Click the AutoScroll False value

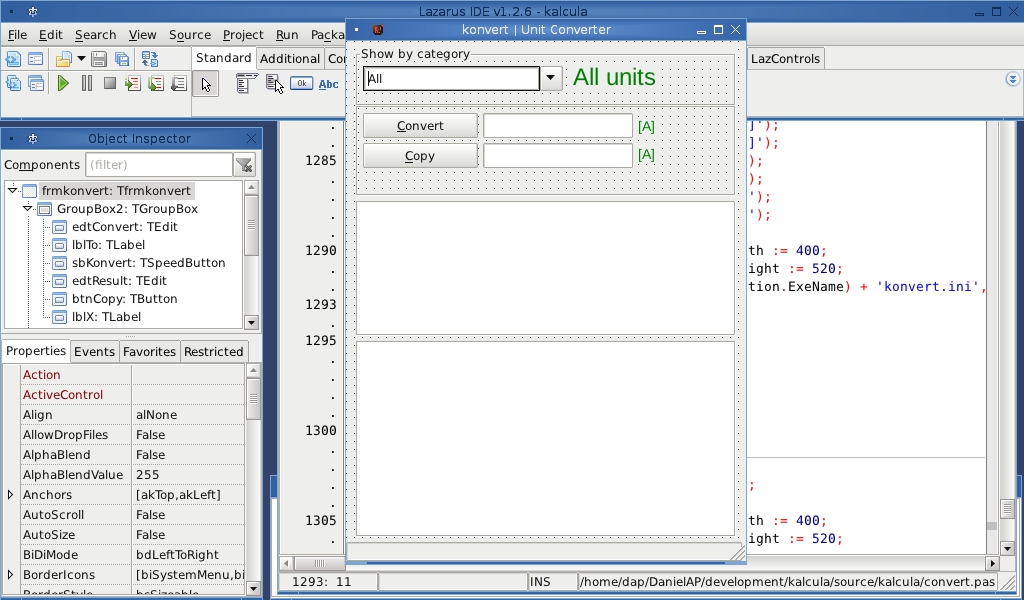tap(188, 514)
